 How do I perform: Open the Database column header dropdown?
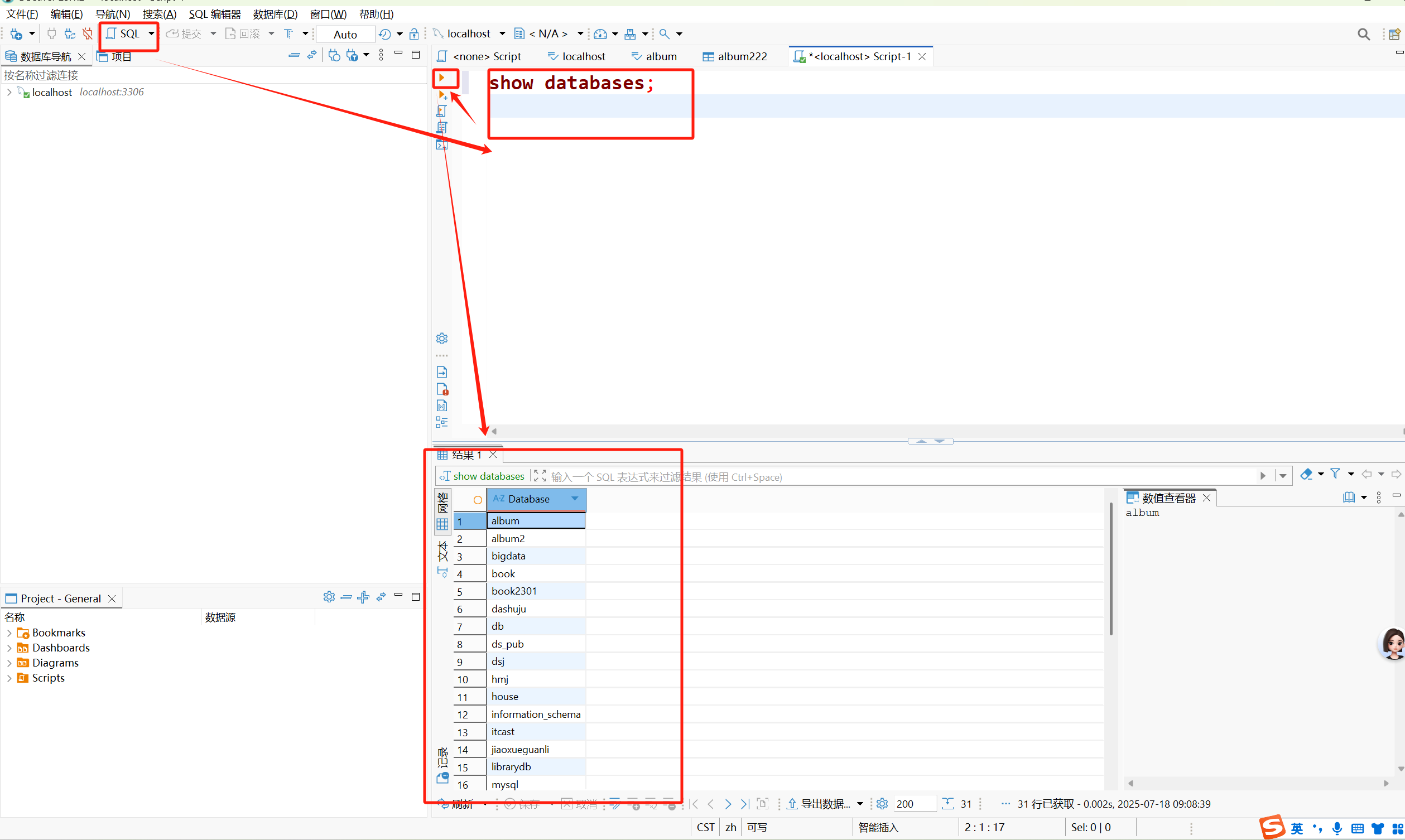point(575,499)
